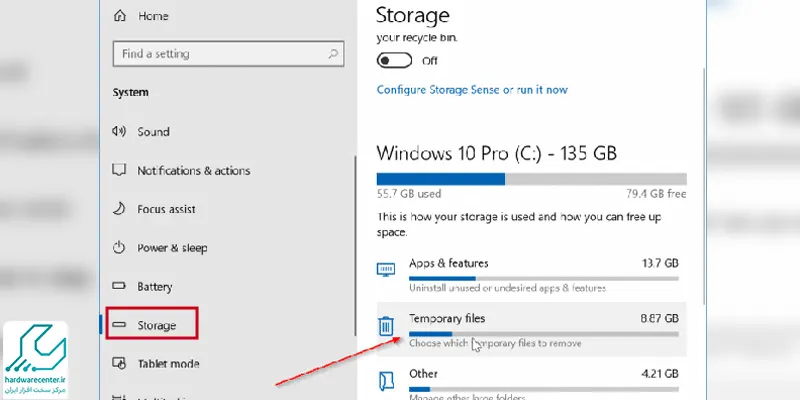The height and width of the screenshot is (400, 800).
Task: Click the magnifier icon in search box
Action: [x=333, y=54]
